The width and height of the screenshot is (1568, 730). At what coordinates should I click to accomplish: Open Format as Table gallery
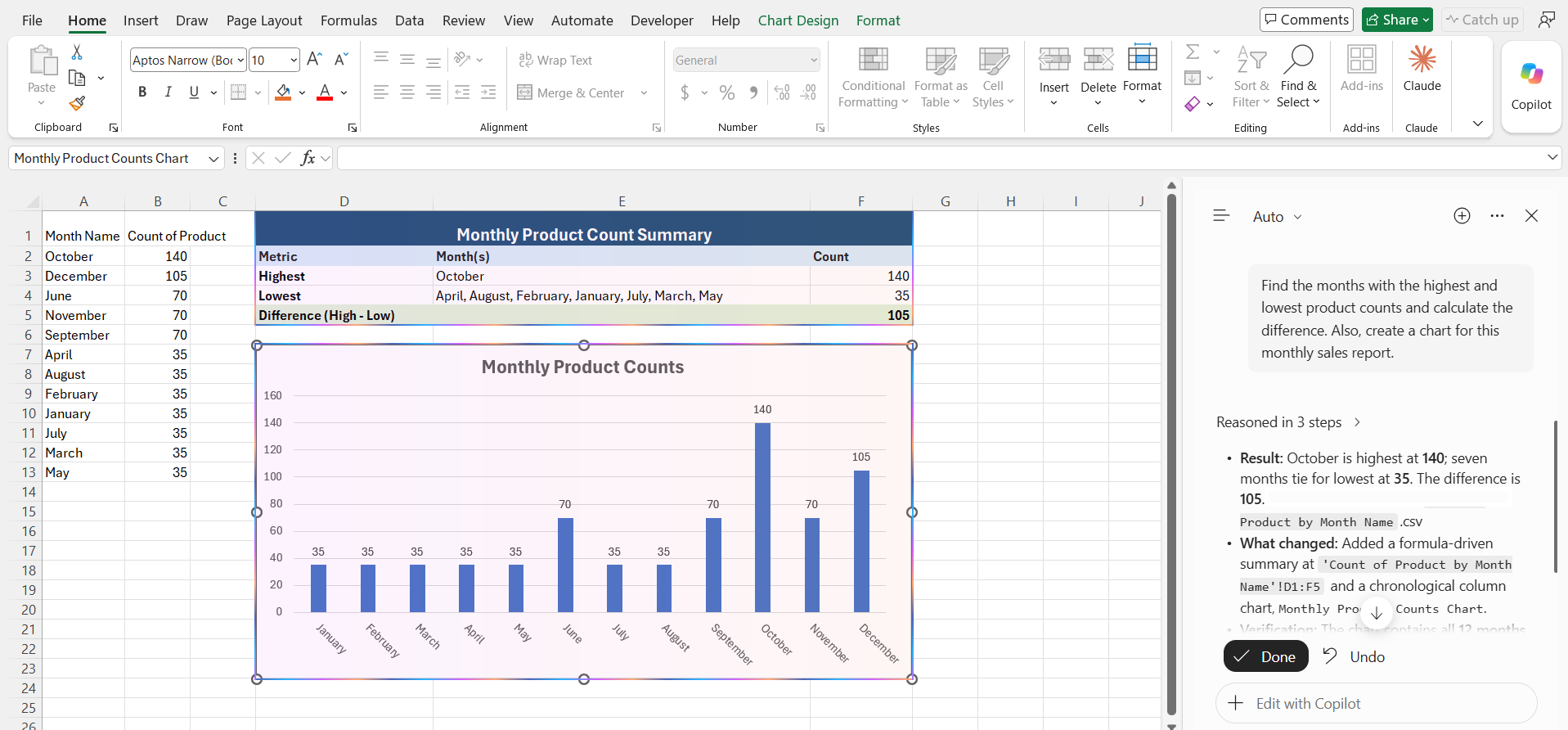pos(941,78)
